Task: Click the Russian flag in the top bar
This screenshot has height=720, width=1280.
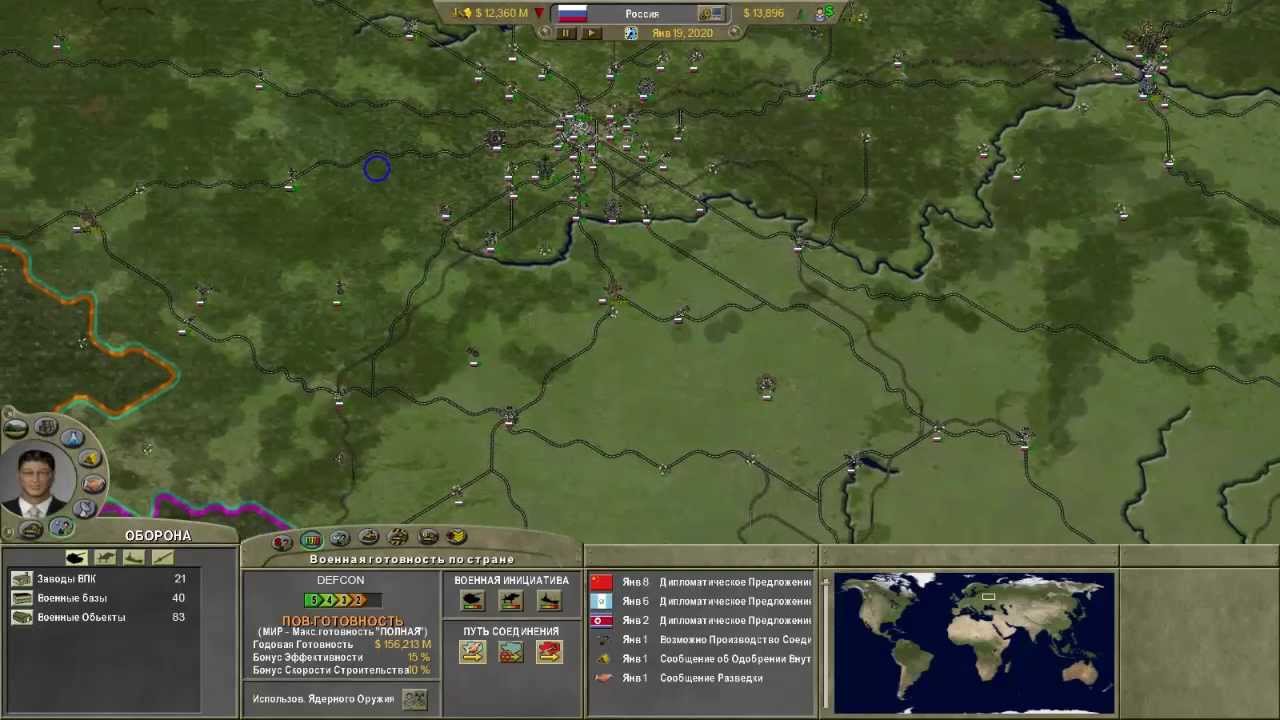Action: click(572, 13)
